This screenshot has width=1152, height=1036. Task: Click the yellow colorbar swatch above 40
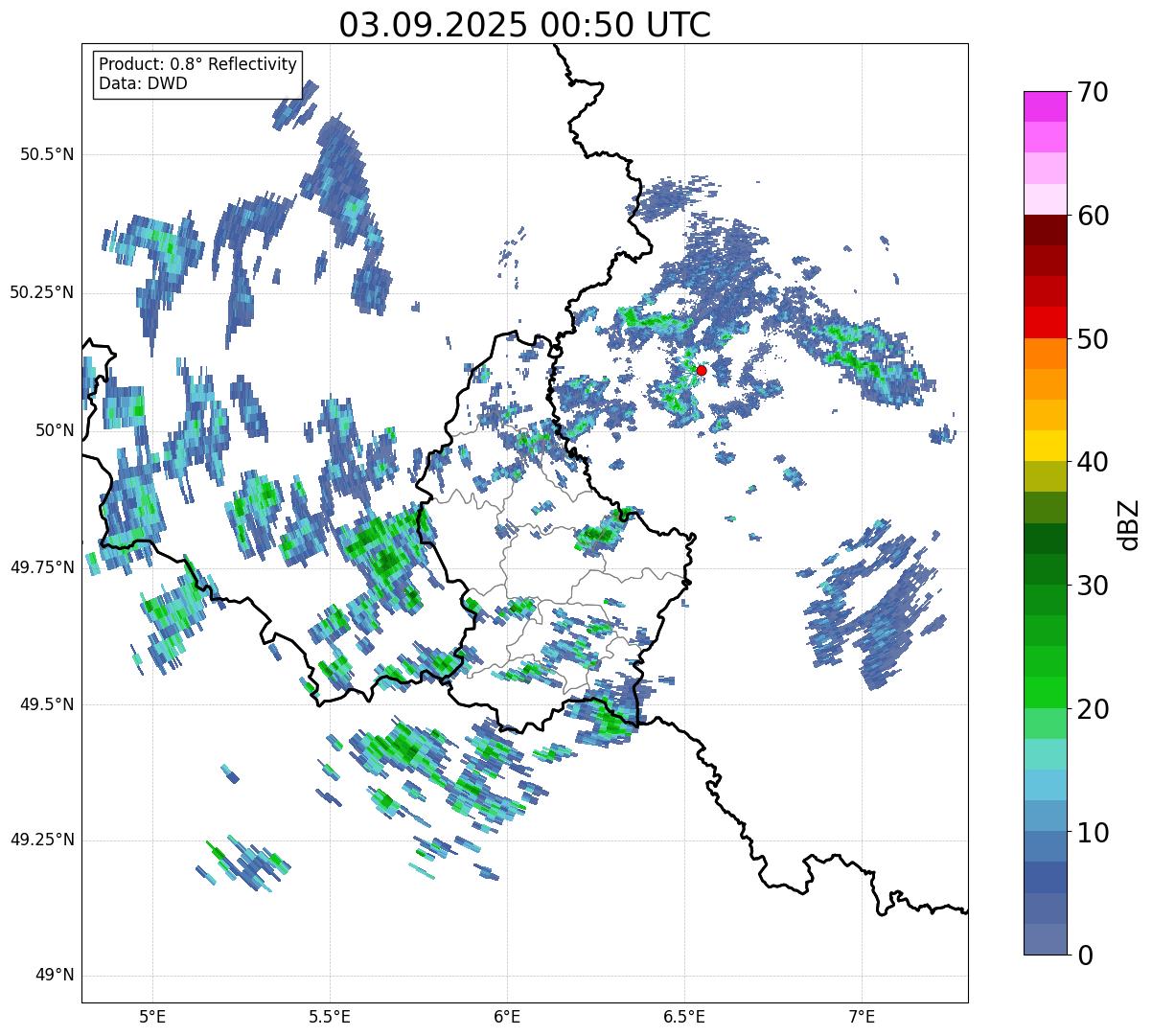coord(1045,446)
